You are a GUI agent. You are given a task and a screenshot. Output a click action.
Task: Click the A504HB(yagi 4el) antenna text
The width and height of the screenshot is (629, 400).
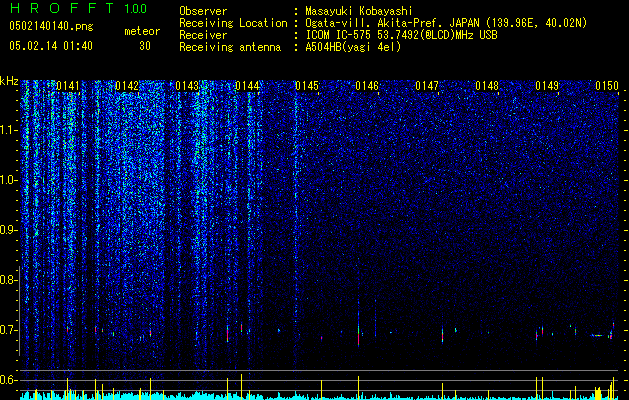click(353, 47)
